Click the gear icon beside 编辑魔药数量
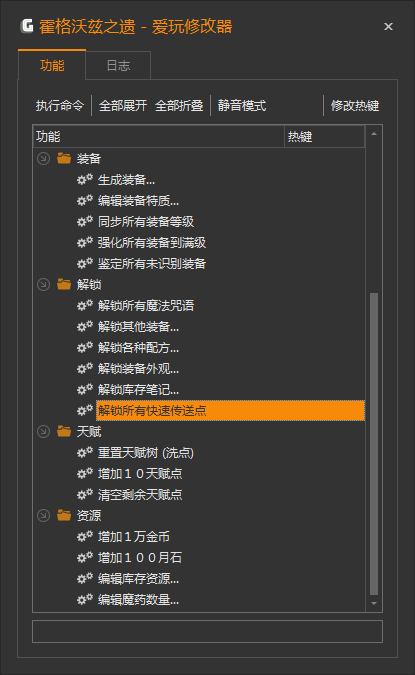The height and width of the screenshot is (675, 415). [85, 599]
